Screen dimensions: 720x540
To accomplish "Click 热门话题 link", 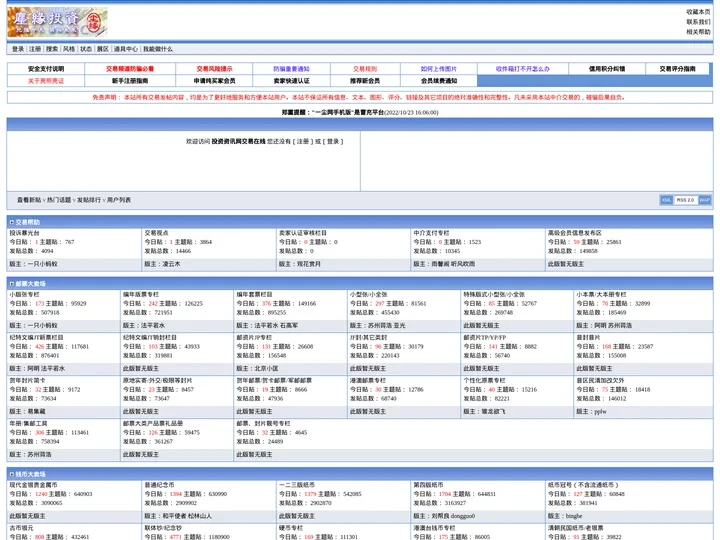I will [x=59, y=200].
